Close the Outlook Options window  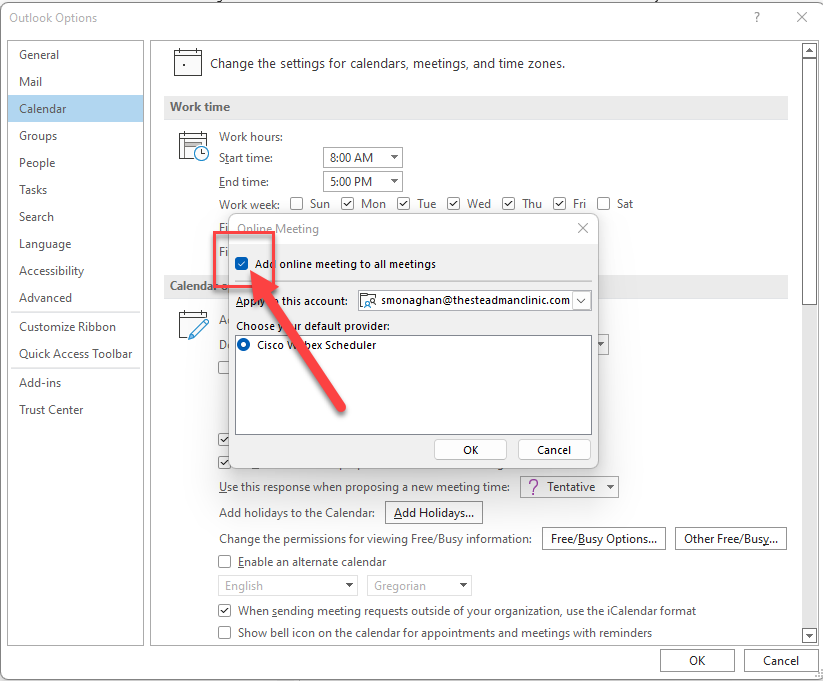801,17
